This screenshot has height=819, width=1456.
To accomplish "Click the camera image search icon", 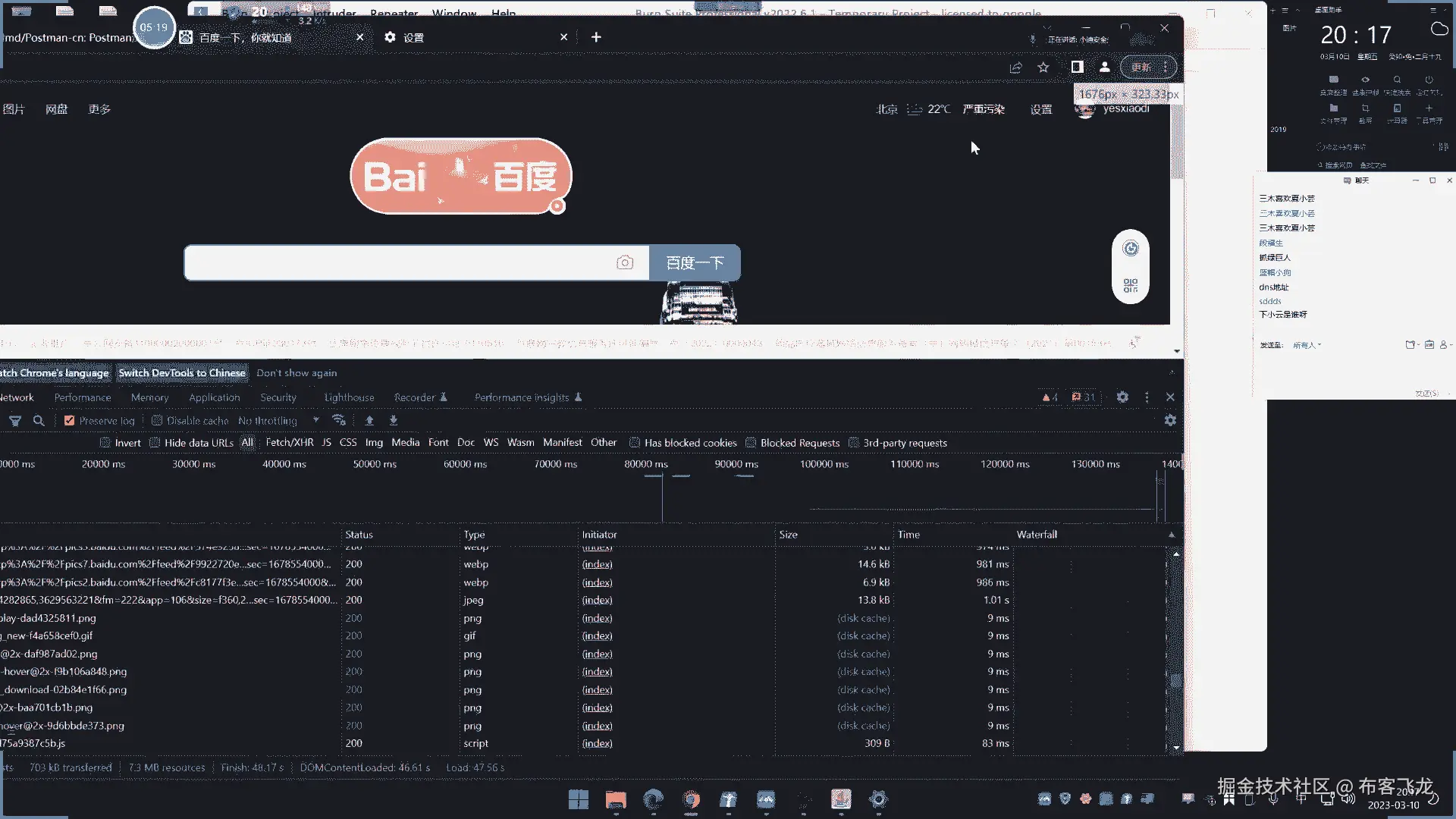I will (625, 262).
